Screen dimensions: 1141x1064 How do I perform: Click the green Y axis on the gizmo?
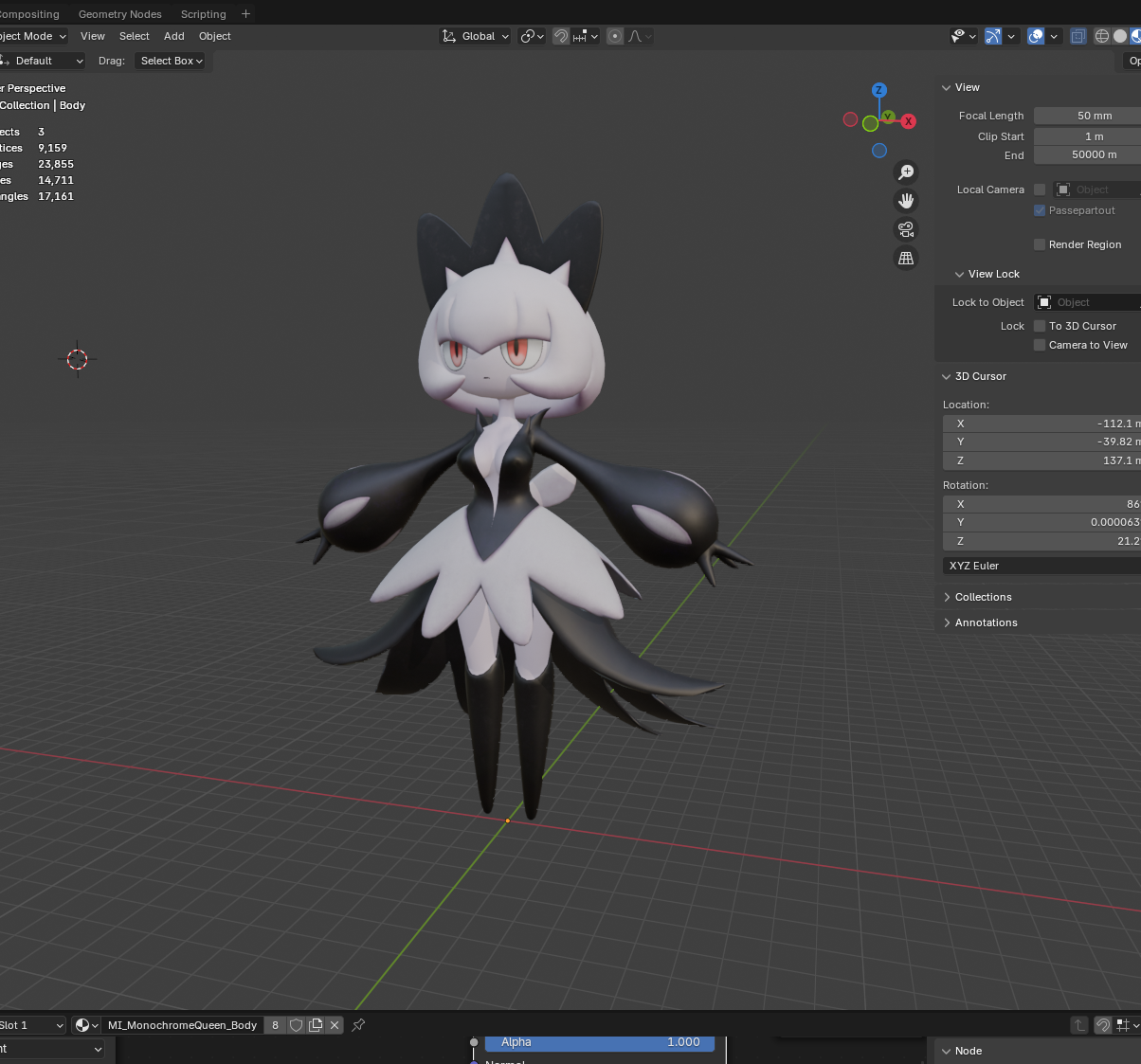coord(888,117)
